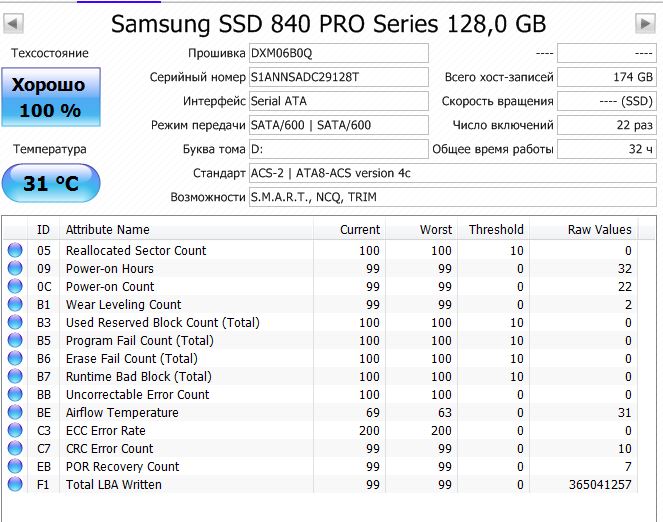
Task: Click the health status 'Хорошо 100 %' button
Action: click(x=50, y=97)
